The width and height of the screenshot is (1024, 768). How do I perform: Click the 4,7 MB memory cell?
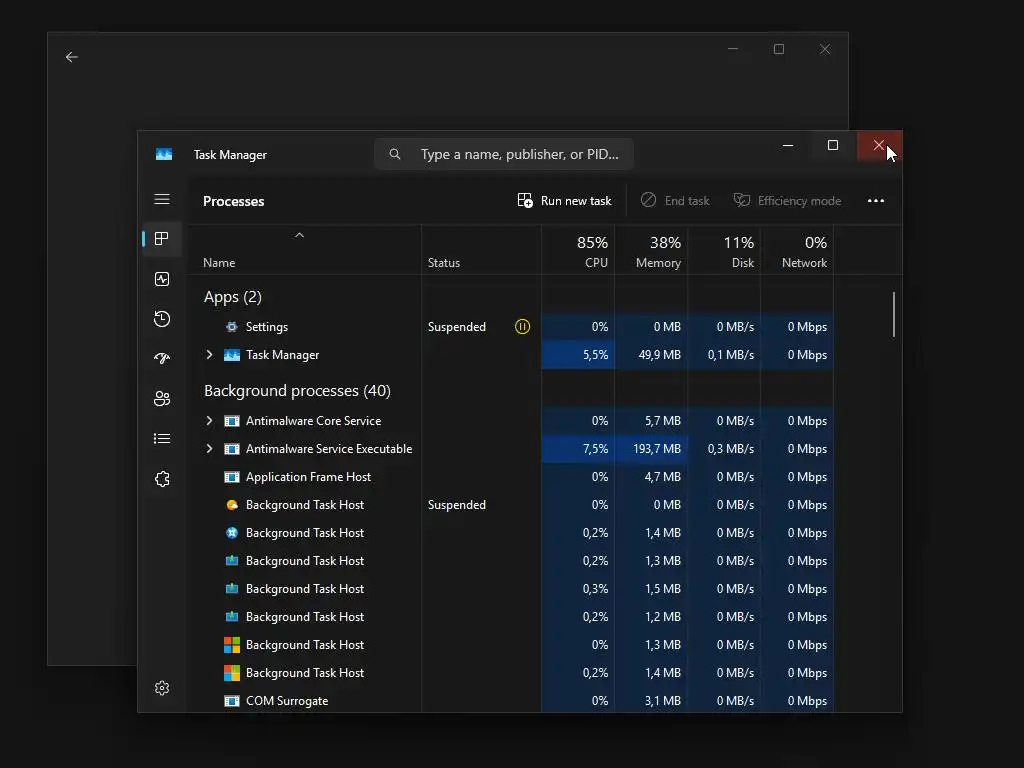click(x=651, y=477)
